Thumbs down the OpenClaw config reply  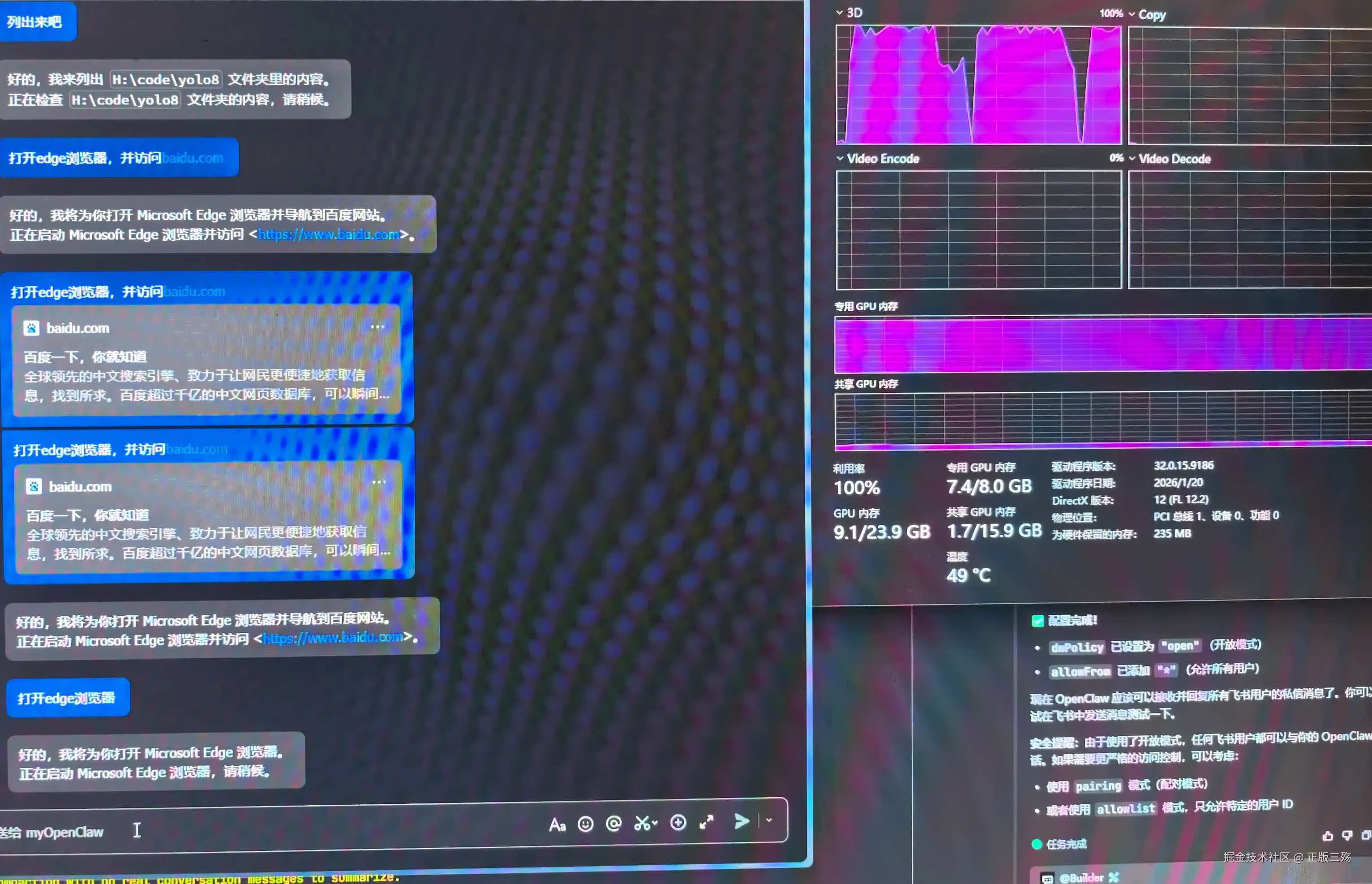tap(1347, 835)
